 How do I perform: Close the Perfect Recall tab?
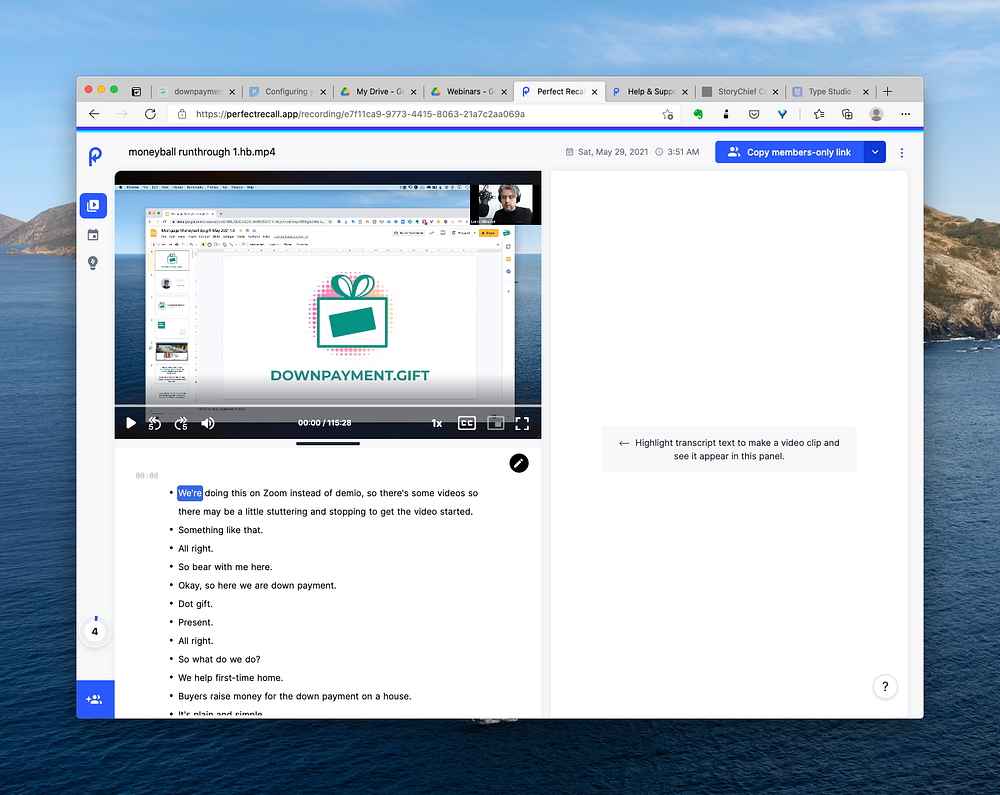coord(594,92)
